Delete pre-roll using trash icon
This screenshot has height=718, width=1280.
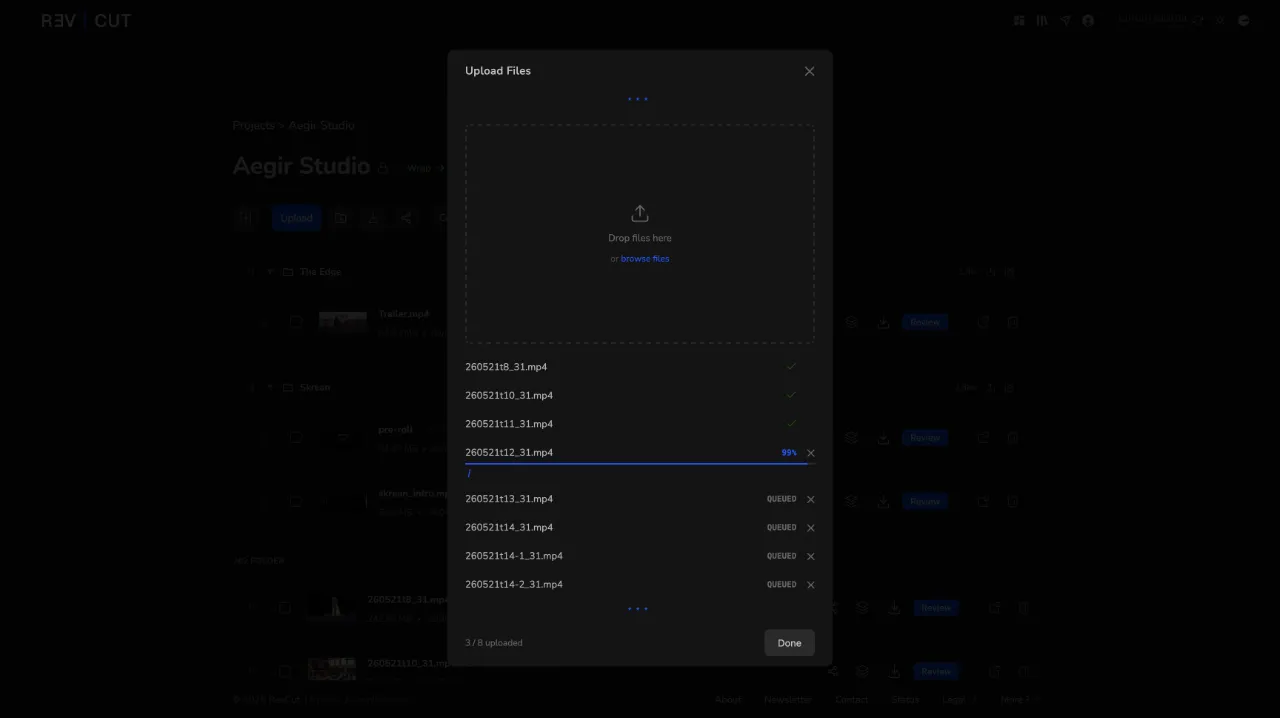pyautogui.click(x=1012, y=437)
